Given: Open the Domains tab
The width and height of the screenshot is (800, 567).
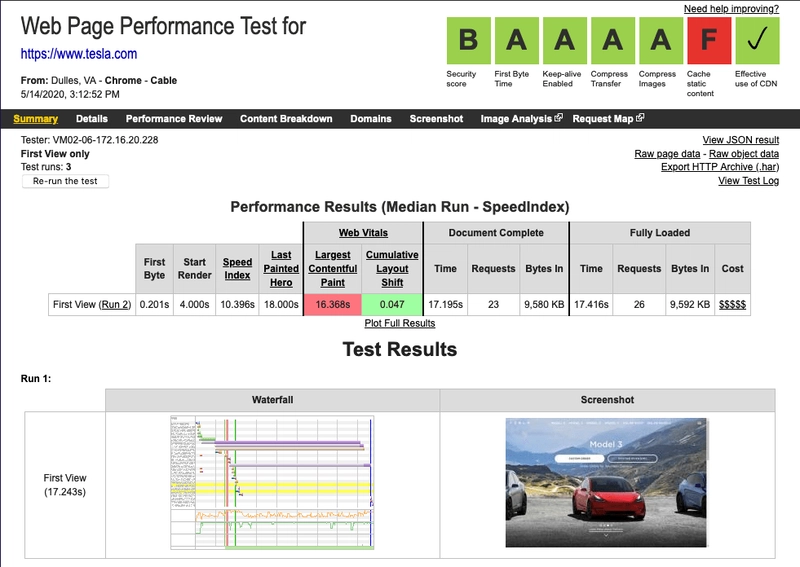Looking at the screenshot, I should click(371, 119).
